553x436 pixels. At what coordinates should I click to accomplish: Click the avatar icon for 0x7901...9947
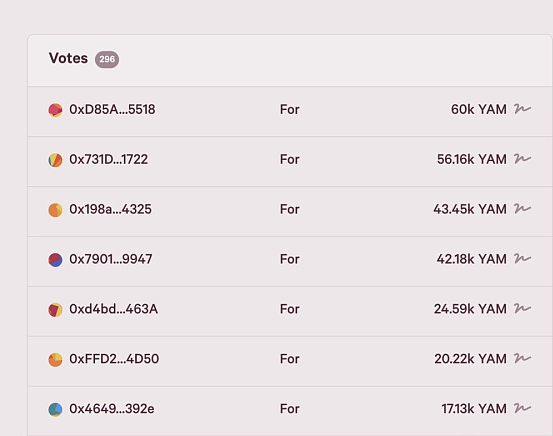pyautogui.click(x=55, y=260)
